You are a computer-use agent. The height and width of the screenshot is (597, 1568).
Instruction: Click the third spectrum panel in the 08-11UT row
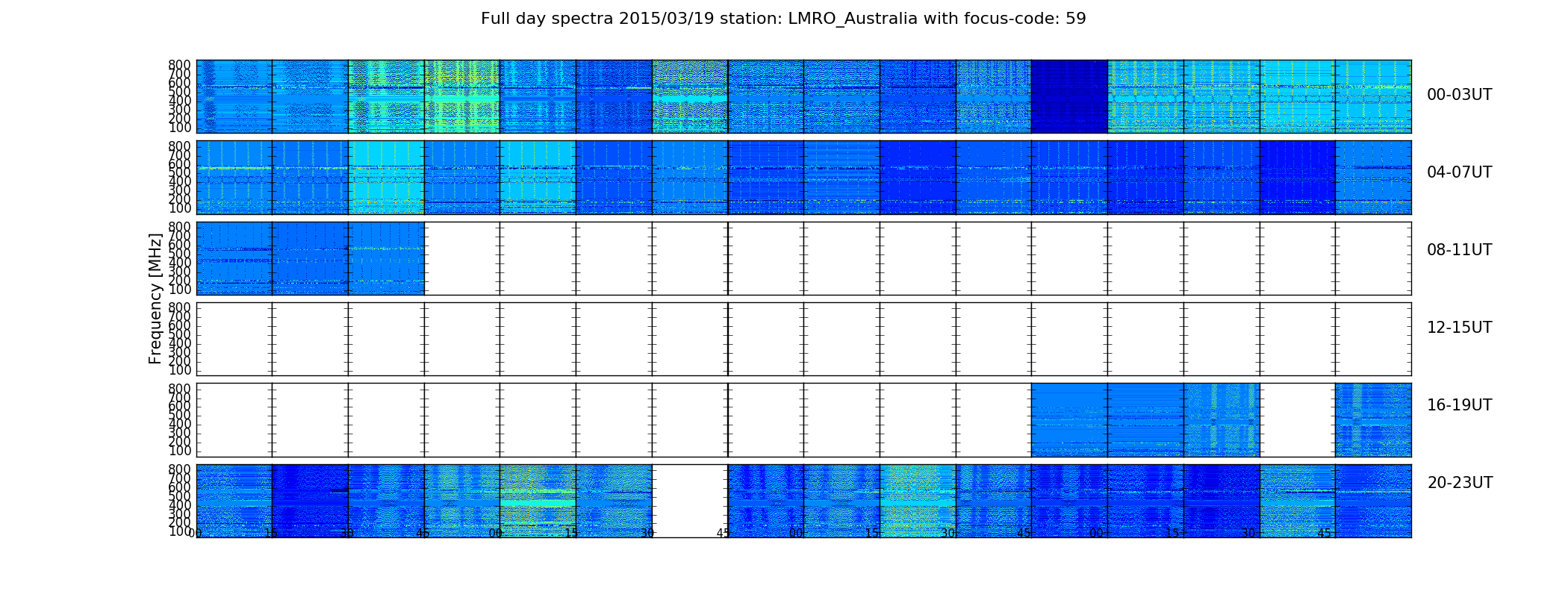pos(386,258)
